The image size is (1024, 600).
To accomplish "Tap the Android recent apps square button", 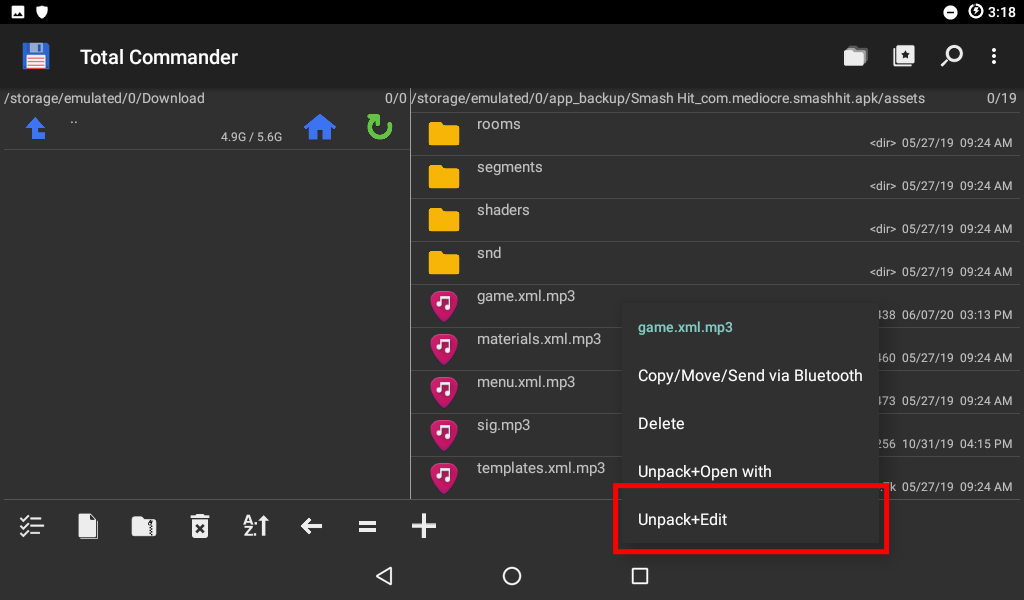I will [640, 576].
